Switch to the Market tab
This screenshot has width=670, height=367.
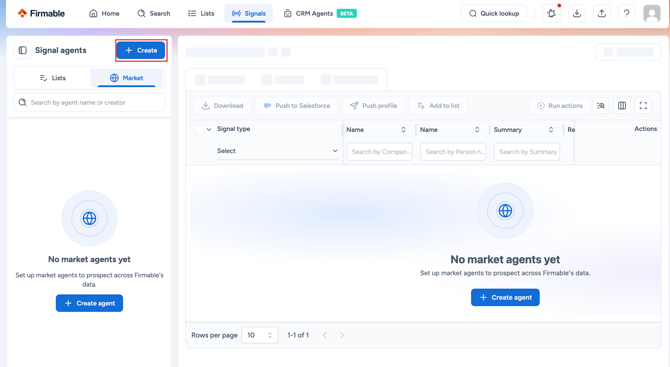(x=126, y=78)
